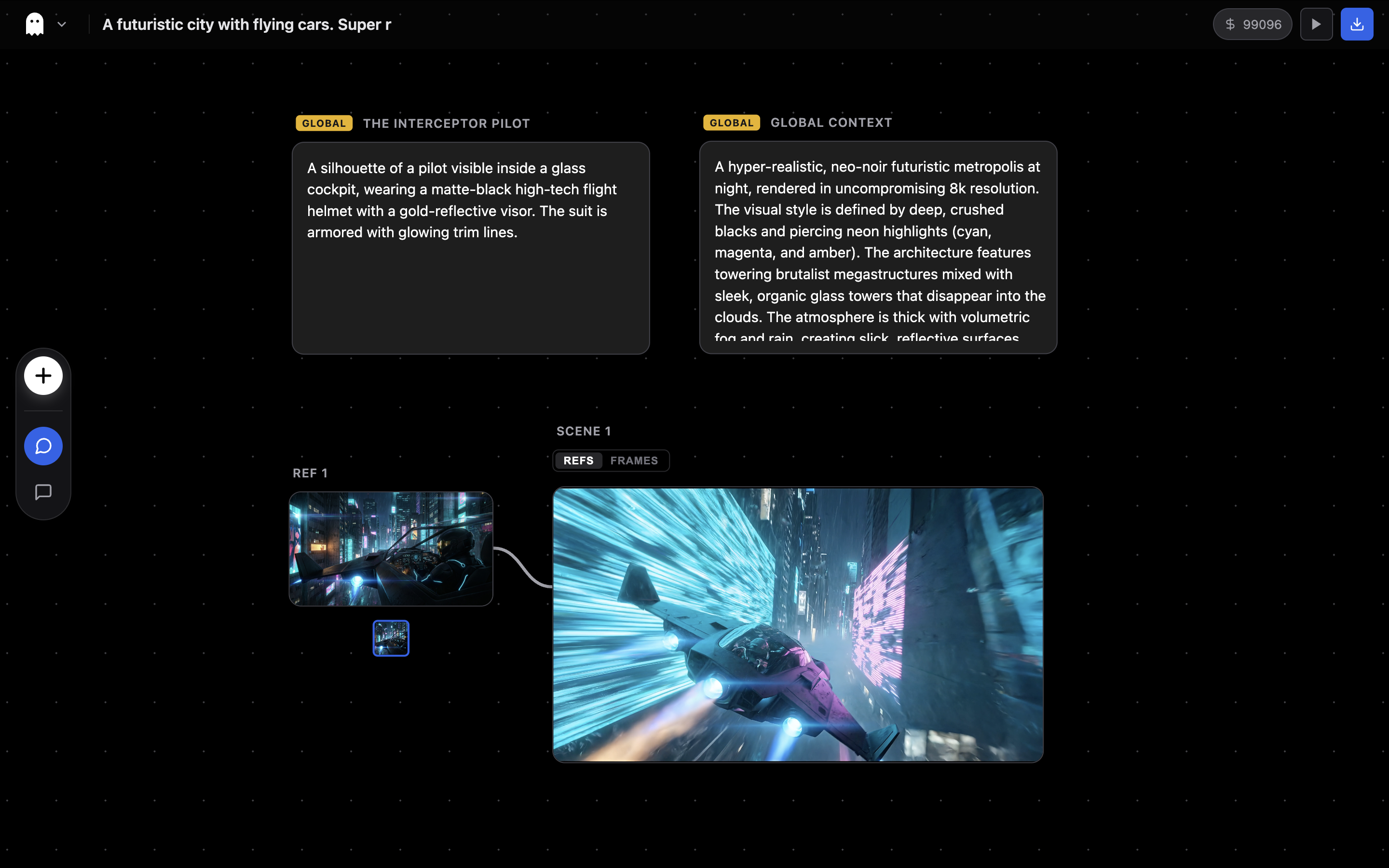This screenshot has height=868, width=1389.
Task: Edit the Interceptor Pilot description text box
Action: (471, 248)
